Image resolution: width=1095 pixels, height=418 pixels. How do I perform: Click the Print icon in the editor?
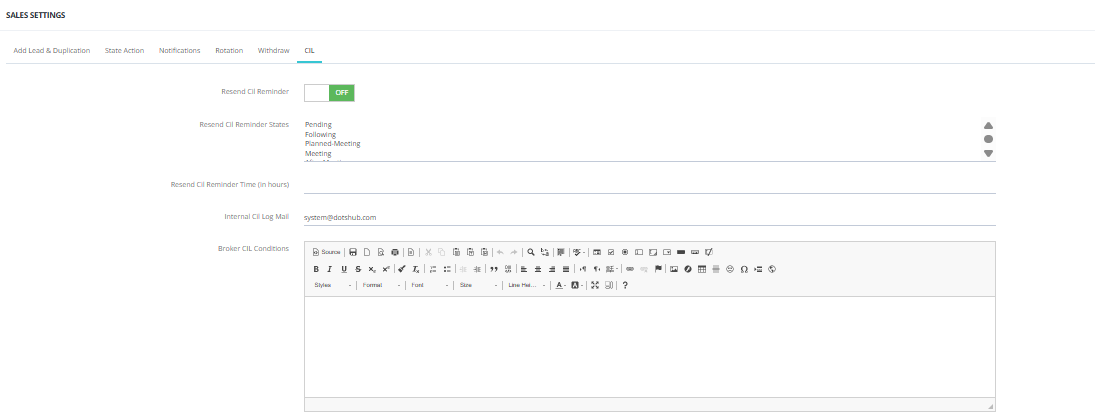[395, 252]
